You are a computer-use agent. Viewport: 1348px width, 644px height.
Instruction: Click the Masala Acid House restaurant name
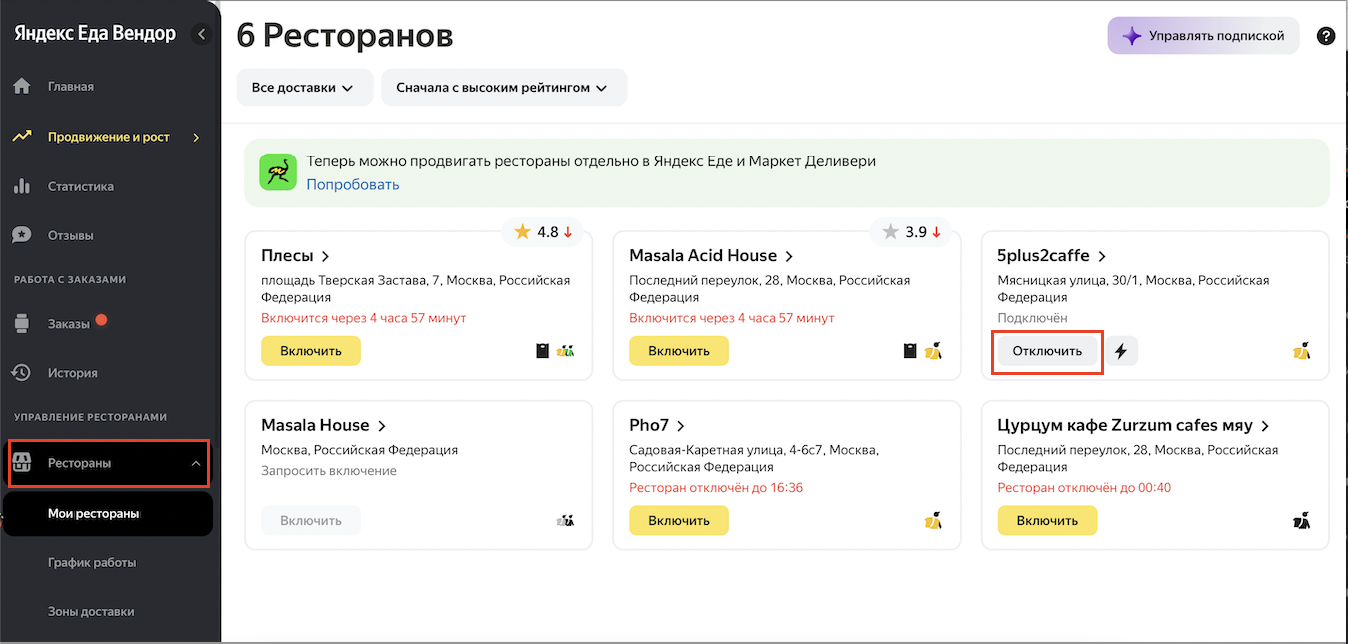pos(703,257)
